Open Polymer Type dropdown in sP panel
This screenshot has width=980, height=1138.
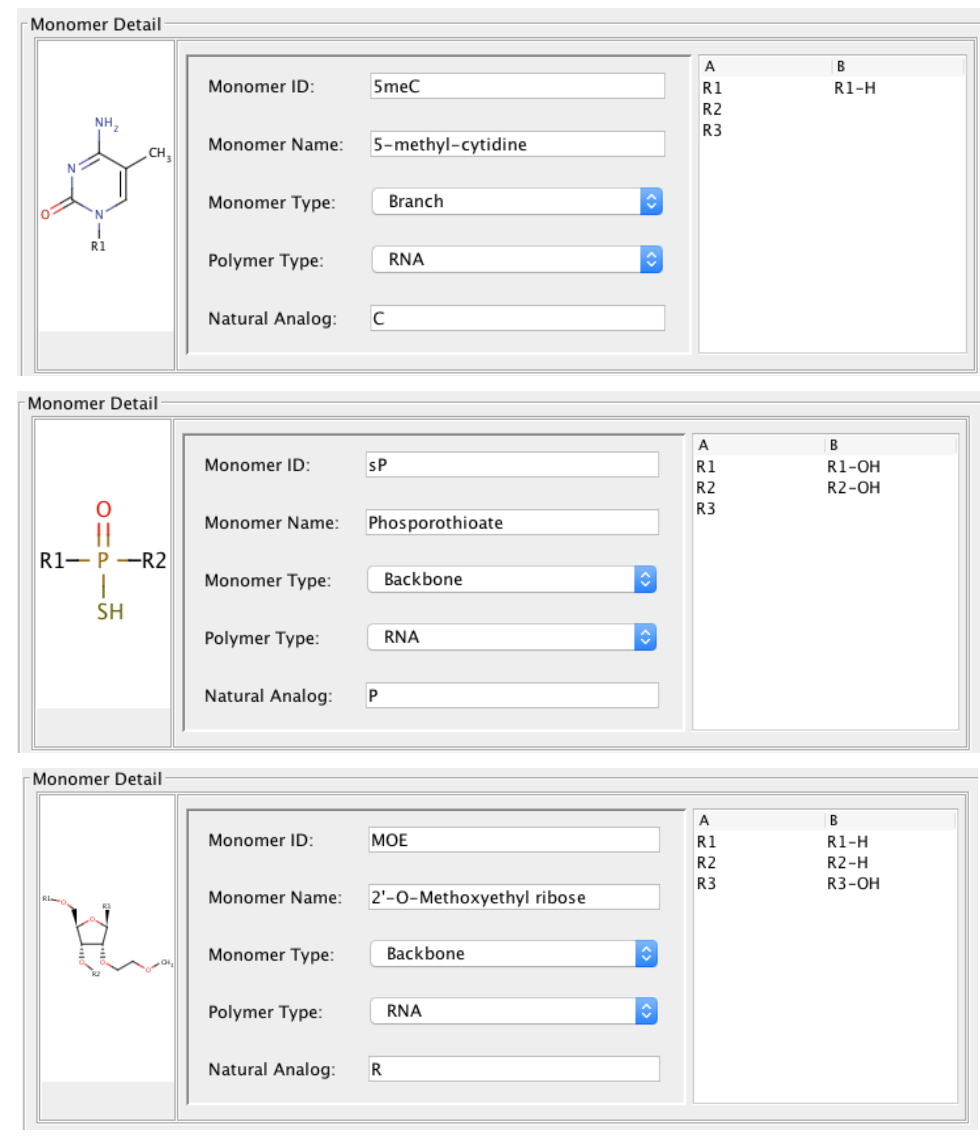[512, 637]
